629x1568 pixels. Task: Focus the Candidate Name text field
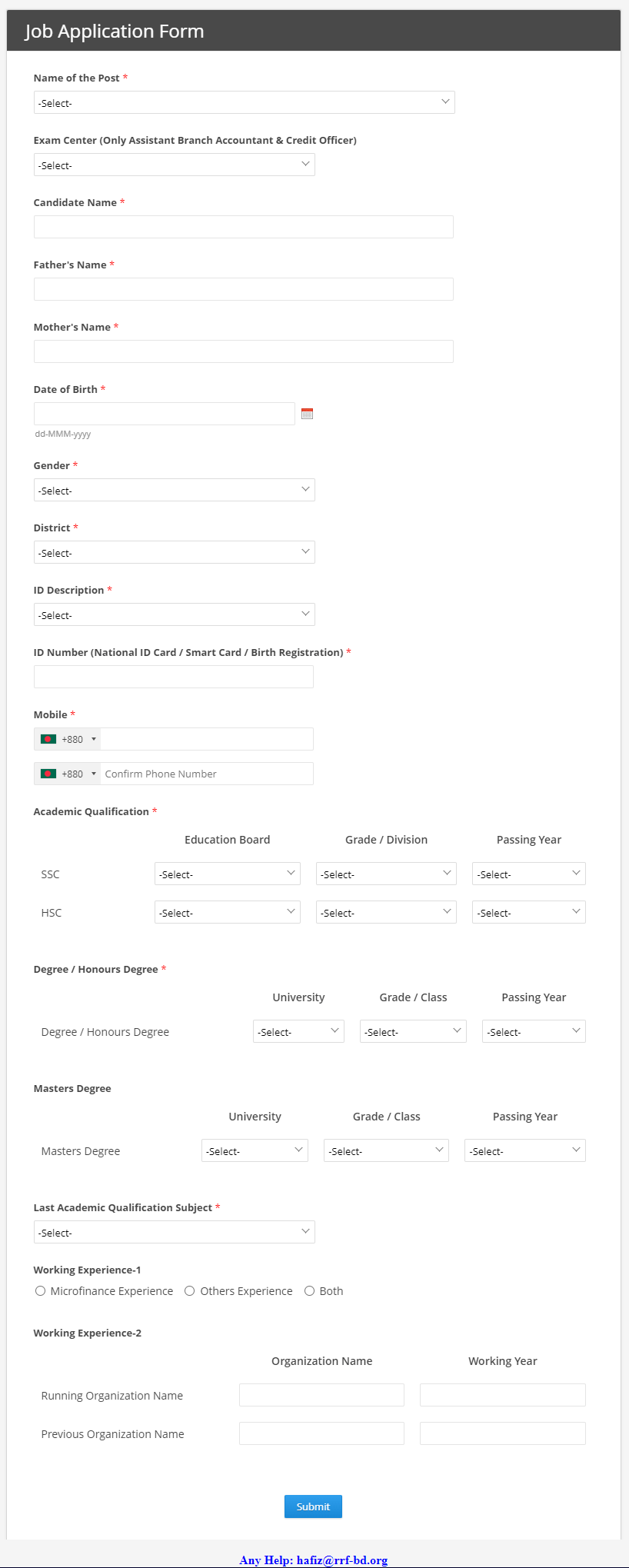244,227
